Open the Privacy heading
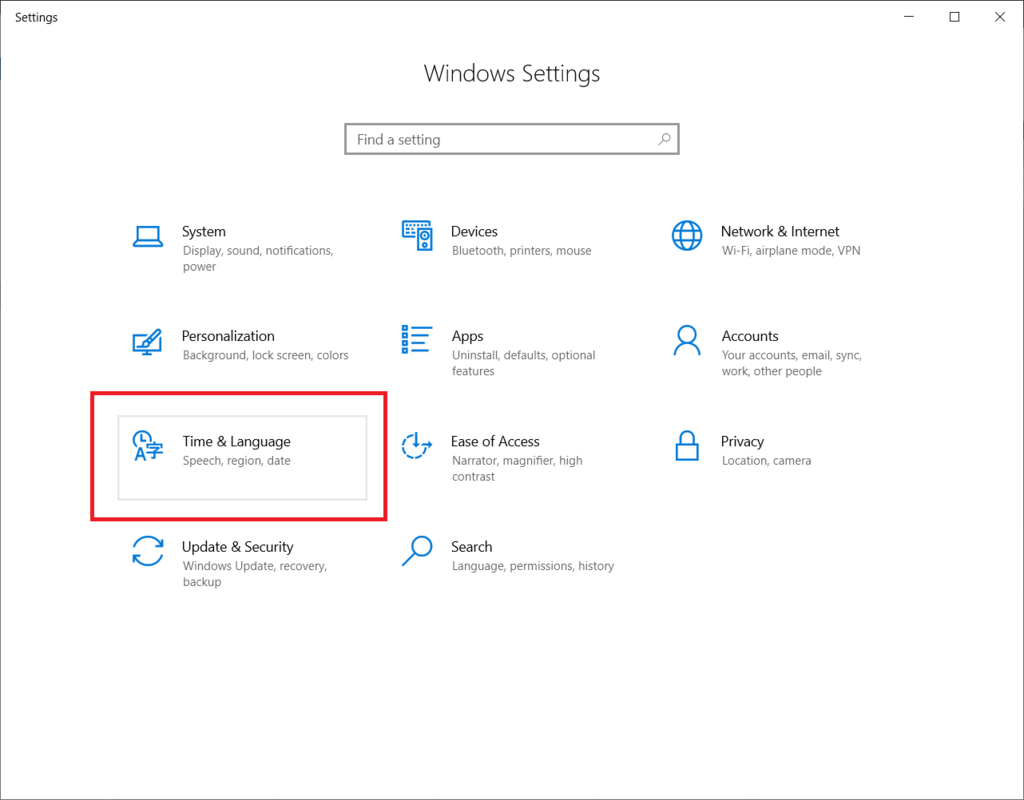 coord(742,441)
